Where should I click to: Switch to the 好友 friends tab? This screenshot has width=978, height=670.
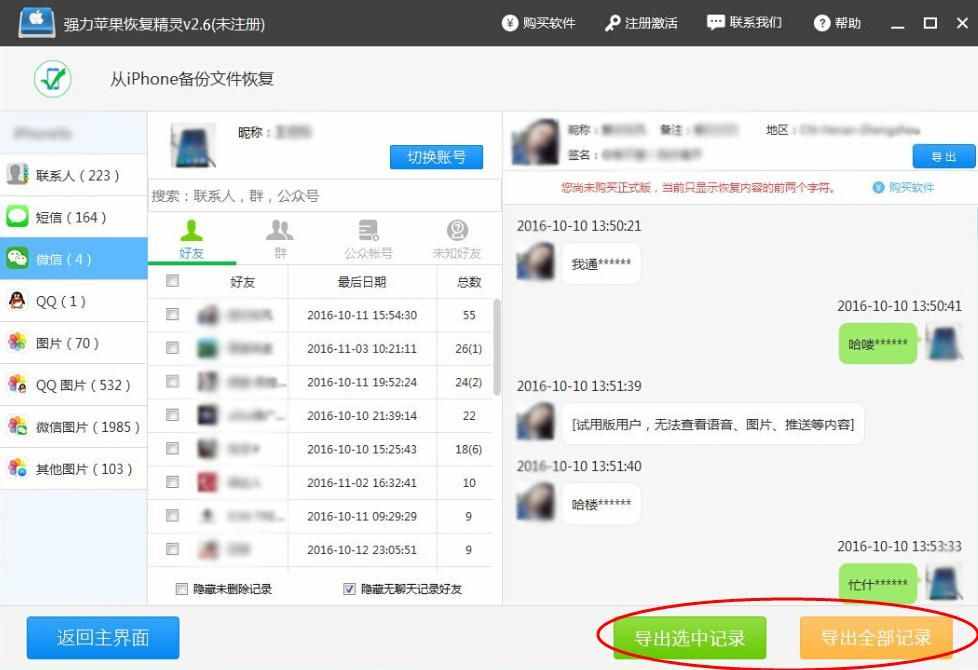[191, 240]
